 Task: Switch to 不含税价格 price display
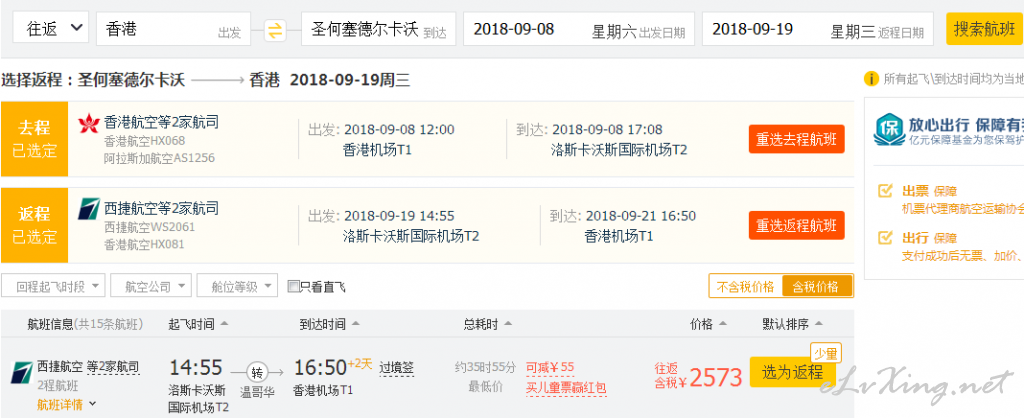pyautogui.click(x=745, y=286)
